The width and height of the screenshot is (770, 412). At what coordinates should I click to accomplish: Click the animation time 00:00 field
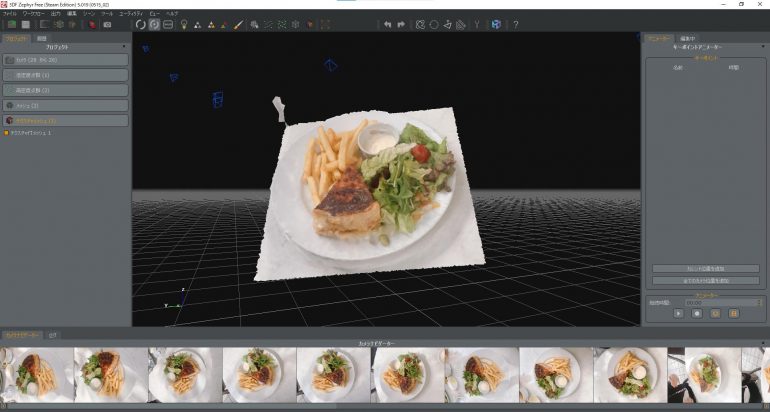tap(723, 302)
